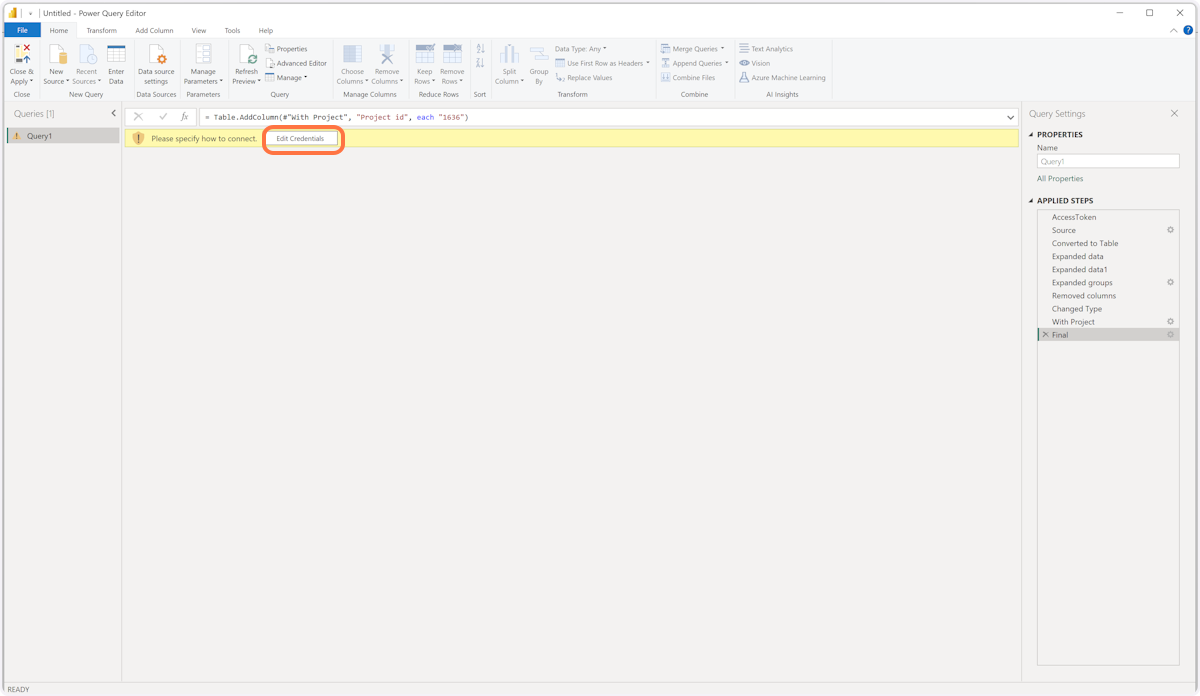The height and width of the screenshot is (696, 1200).
Task: Click Combine Files
Action: point(688,78)
